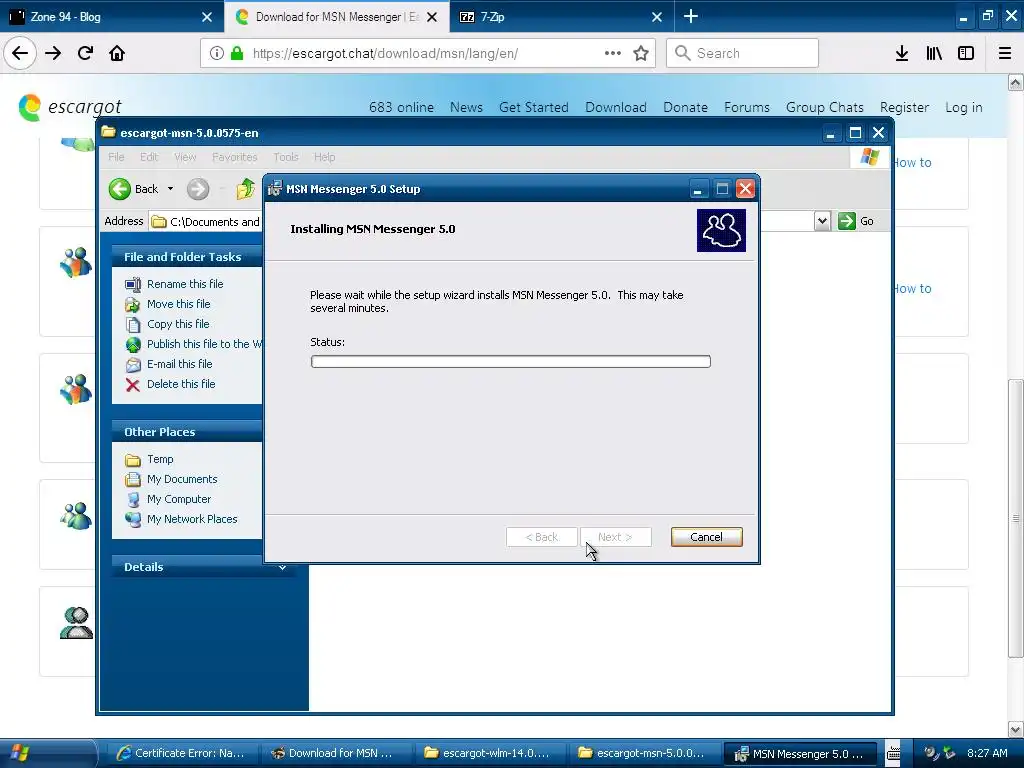Open Temp folder in Other Places
This screenshot has height=768, width=1024.
click(160, 459)
